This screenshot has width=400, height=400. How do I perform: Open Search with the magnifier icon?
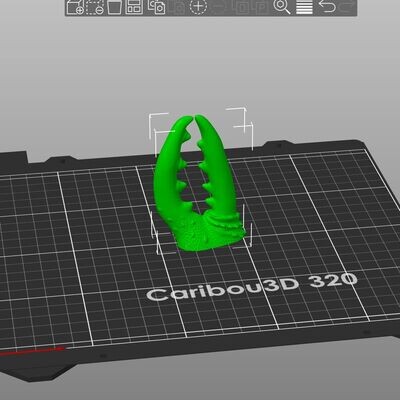(x=282, y=7)
